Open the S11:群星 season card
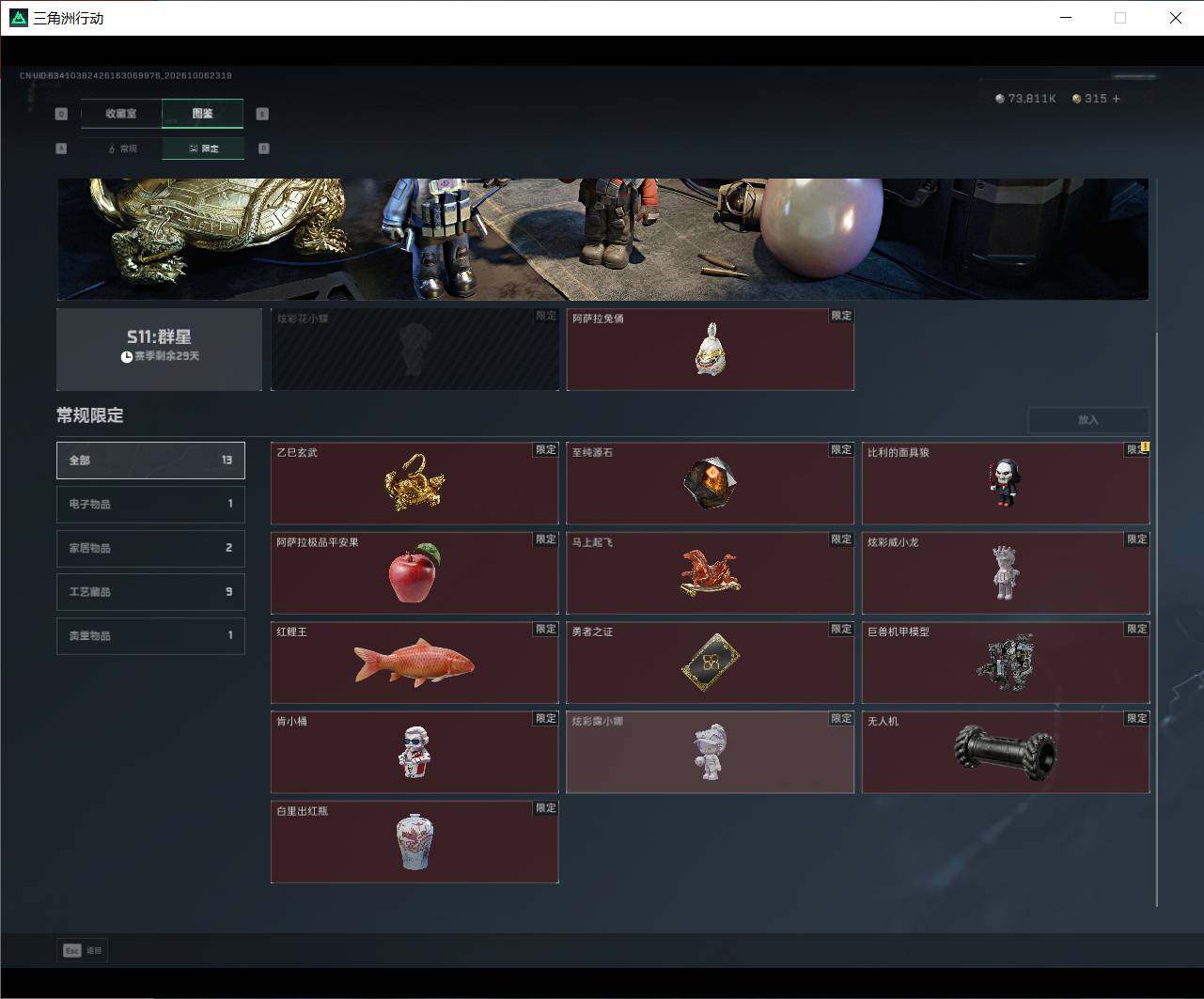The height and width of the screenshot is (999, 1204). 159,350
